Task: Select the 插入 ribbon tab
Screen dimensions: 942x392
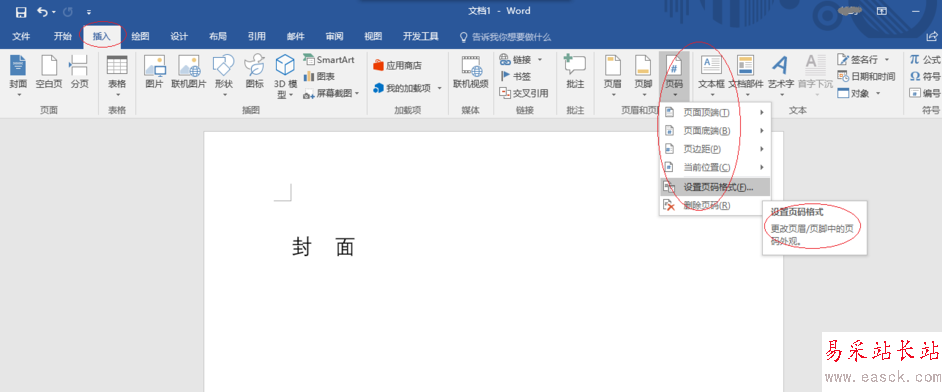Action: coord(102,37)
